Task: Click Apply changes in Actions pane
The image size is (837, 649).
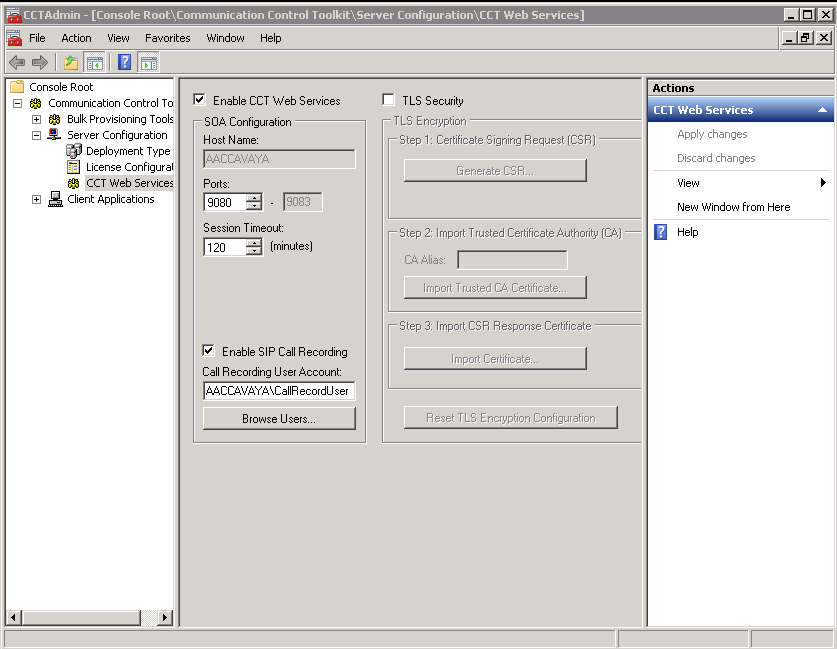Action: pos(712,134)
